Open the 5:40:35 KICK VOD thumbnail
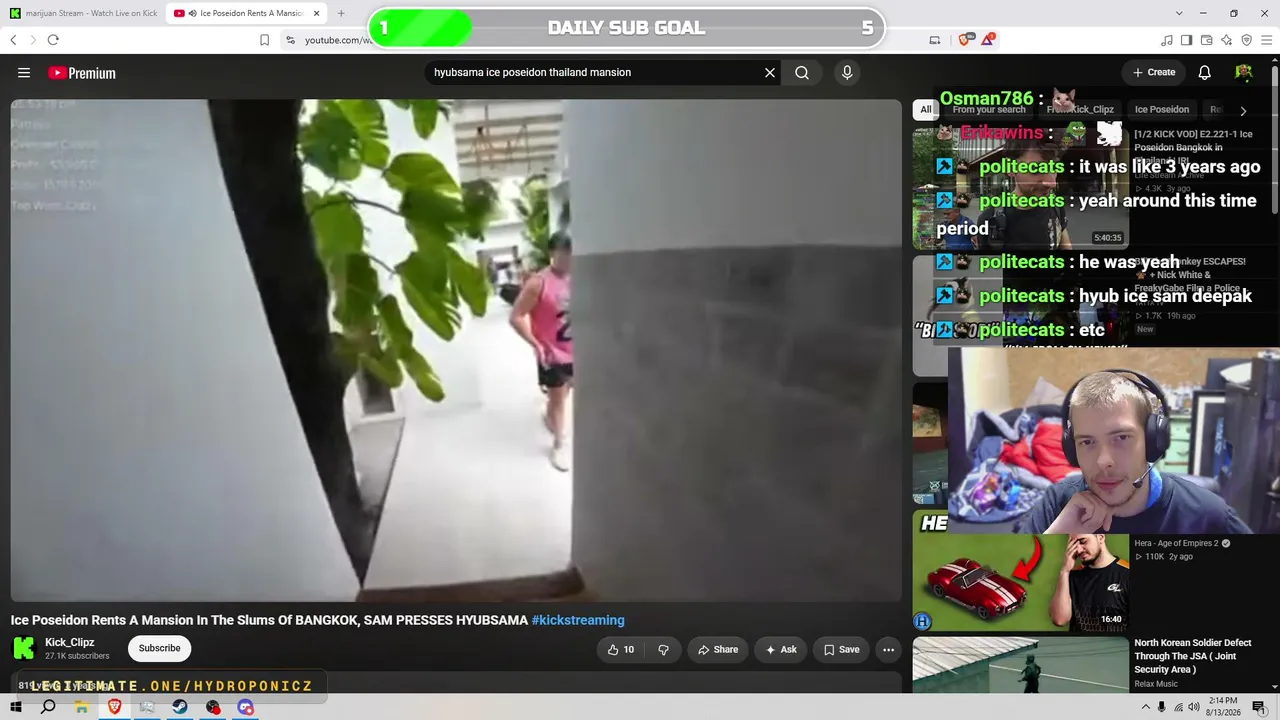This screenshot has width=1280, height=720. 1021,187
